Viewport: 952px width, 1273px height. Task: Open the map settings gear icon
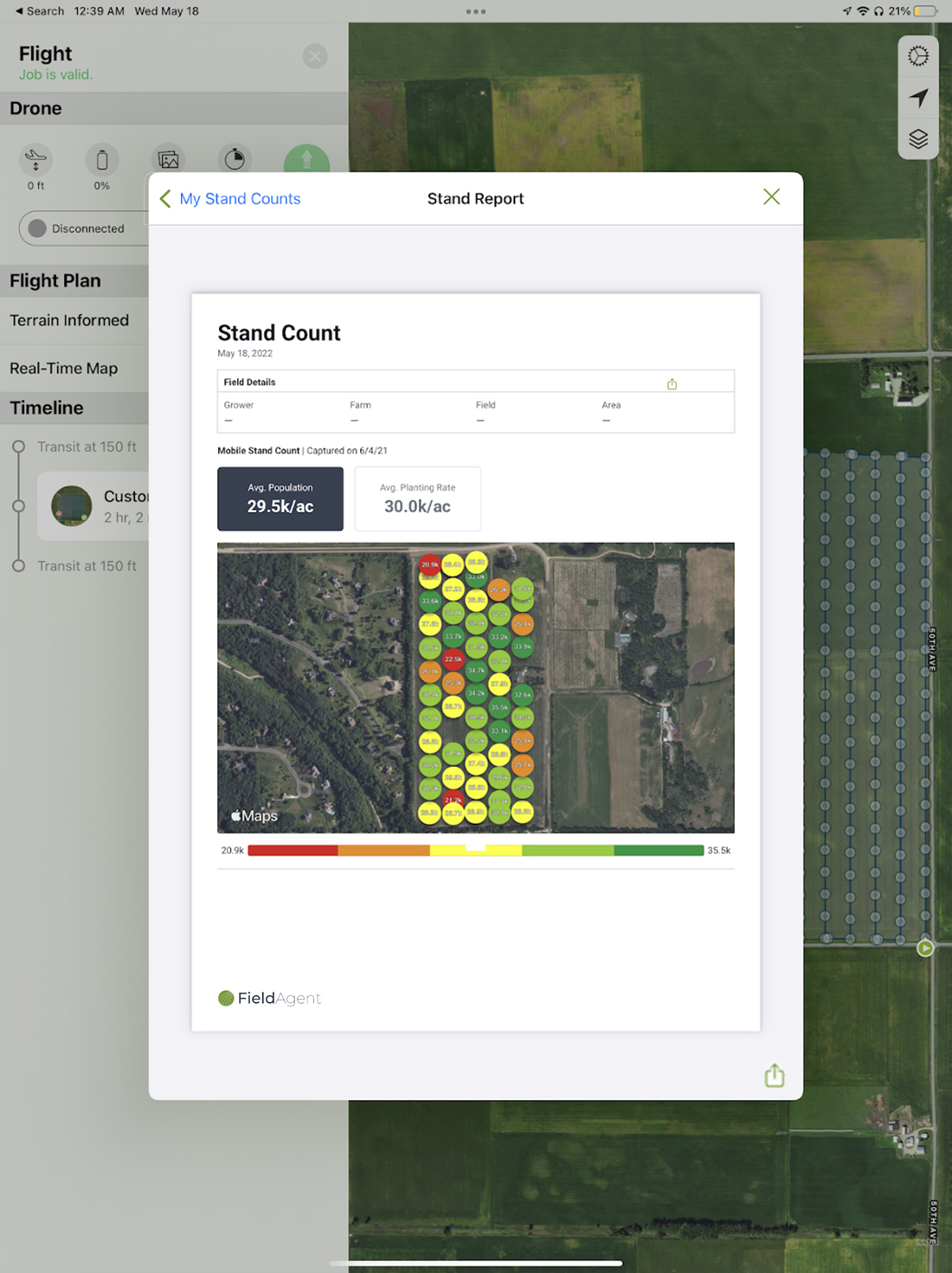[x=918, y=56]
